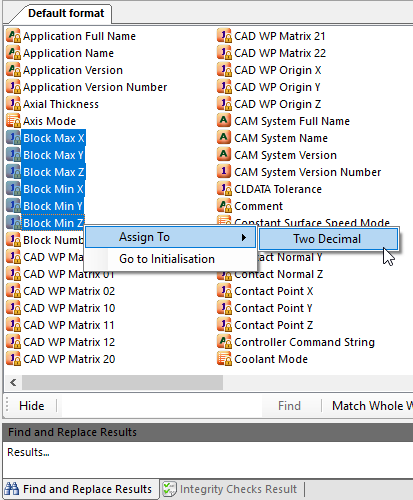Click the Comment parameter icon
This screenshot has width=413, height=500.
tap(224, 206)
